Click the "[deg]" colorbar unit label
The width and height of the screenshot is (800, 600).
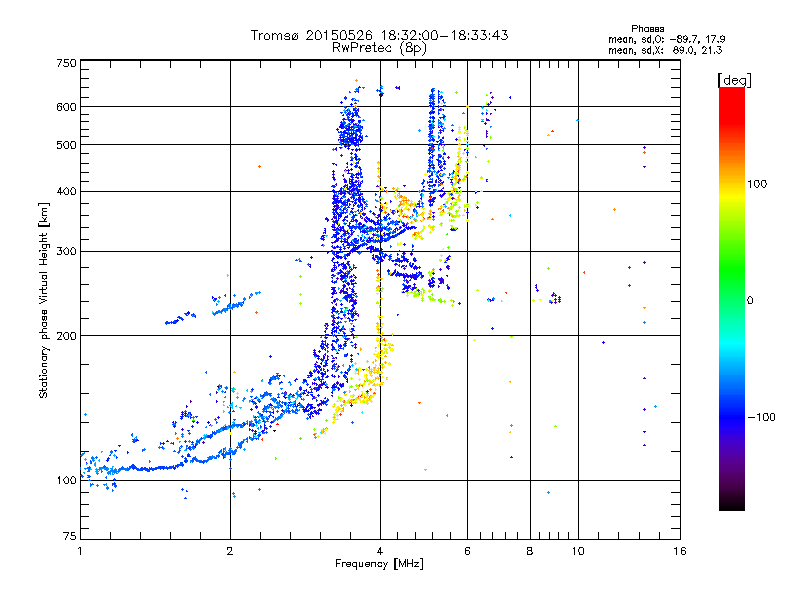(734, 80)
